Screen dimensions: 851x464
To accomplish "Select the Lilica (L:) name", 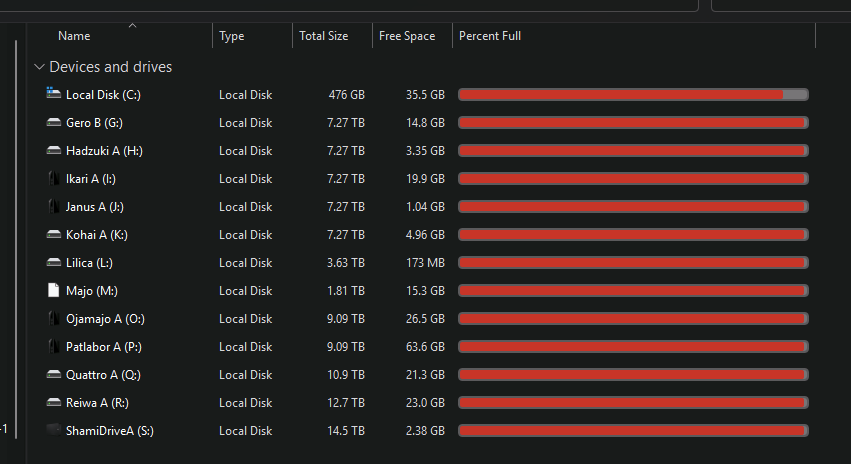I will tap(89, 263).
